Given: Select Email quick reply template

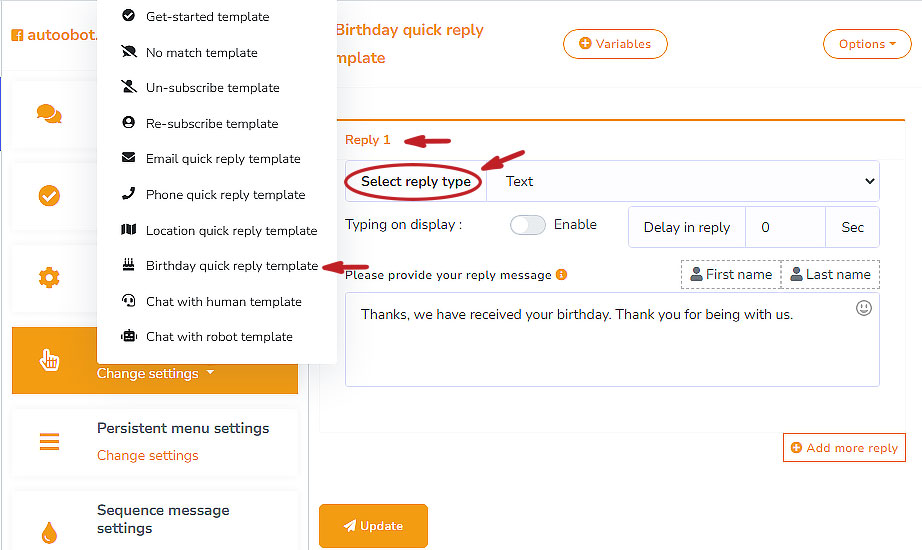Looking at the screenshot, I should [x=223, y=159].
